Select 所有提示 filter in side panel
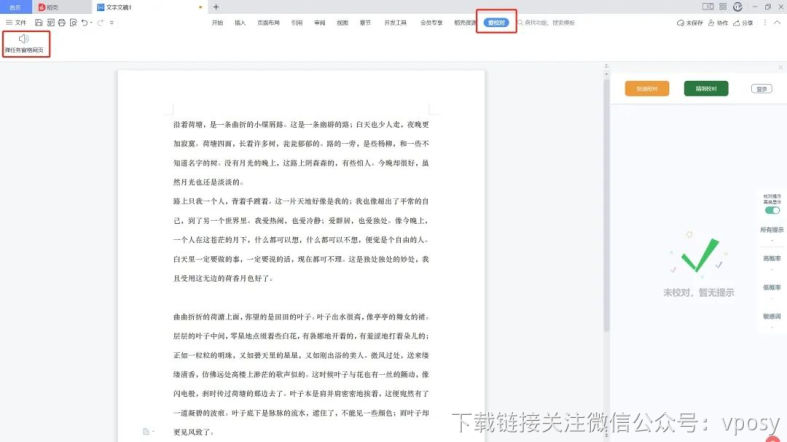Viewport: 787px width, 442px height. (x=771, y=230)
